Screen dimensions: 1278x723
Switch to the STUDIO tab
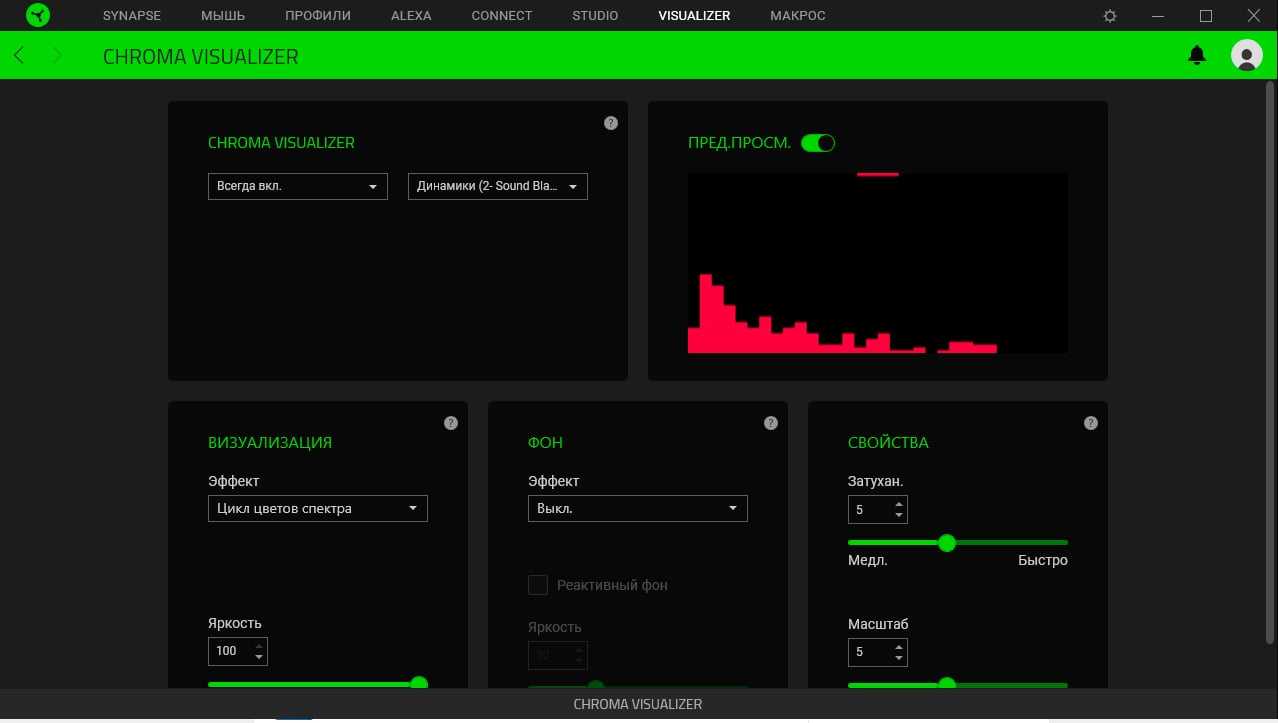click(x=595, y=16)
